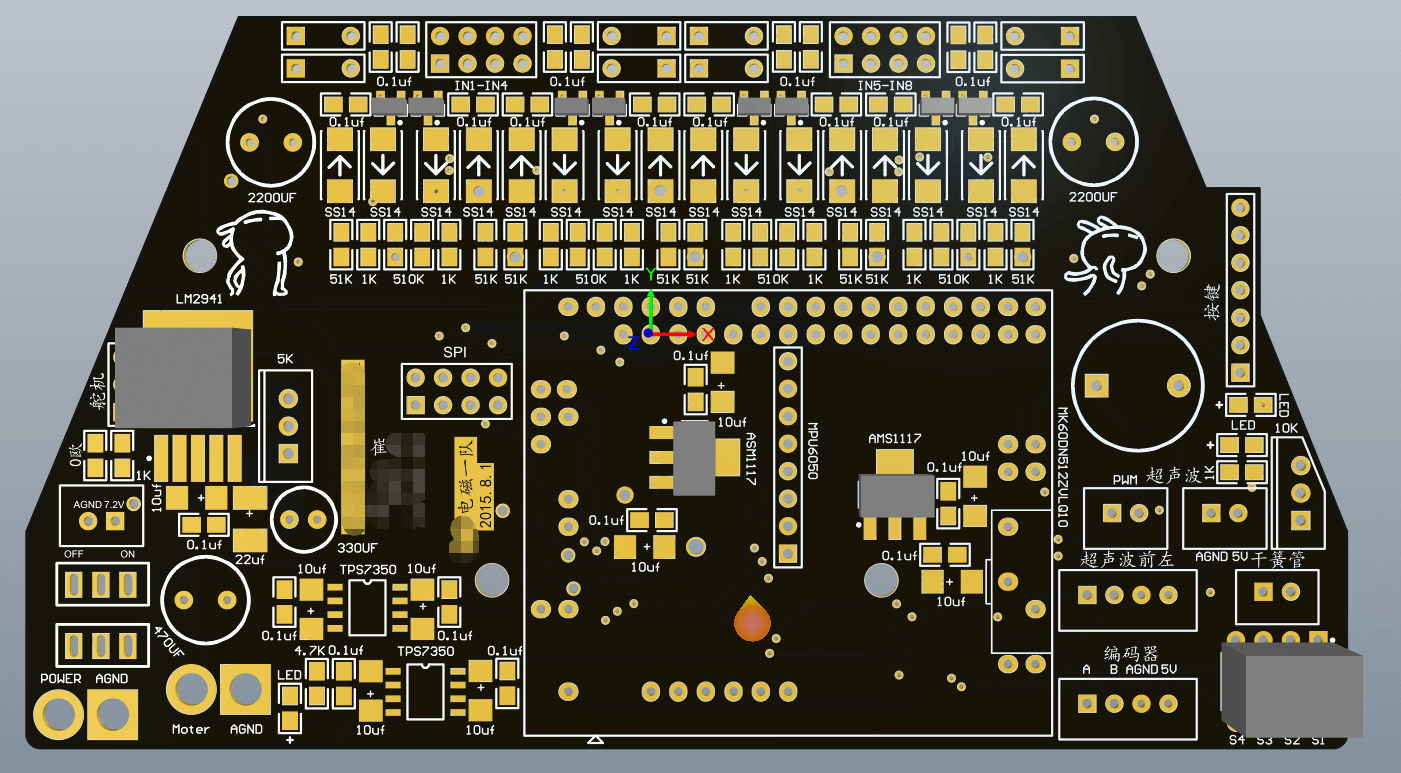1401x773 pixels.
Task: Click the green Y axis marker
Action: coord(651,273)
